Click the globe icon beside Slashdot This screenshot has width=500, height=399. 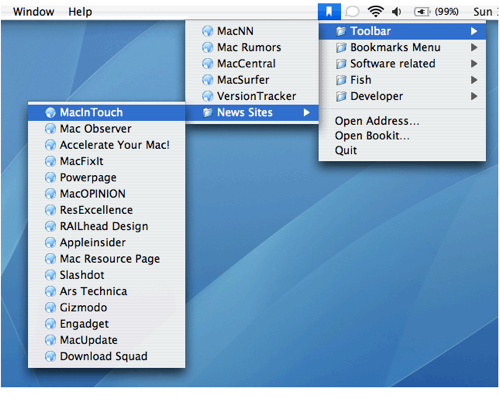50,275
